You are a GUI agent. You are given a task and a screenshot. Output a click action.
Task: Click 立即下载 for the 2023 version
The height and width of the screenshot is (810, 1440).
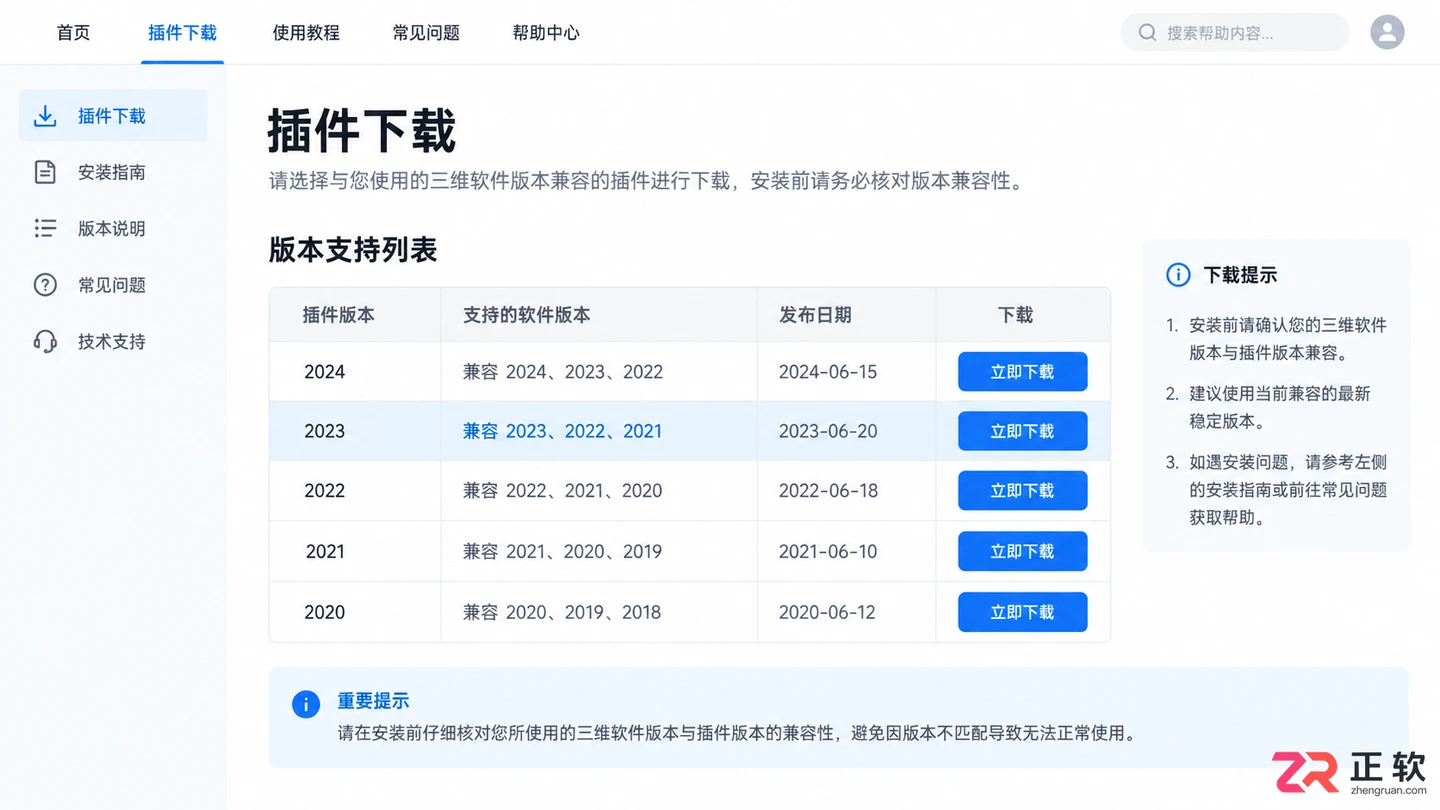(x=1022, y=431)
